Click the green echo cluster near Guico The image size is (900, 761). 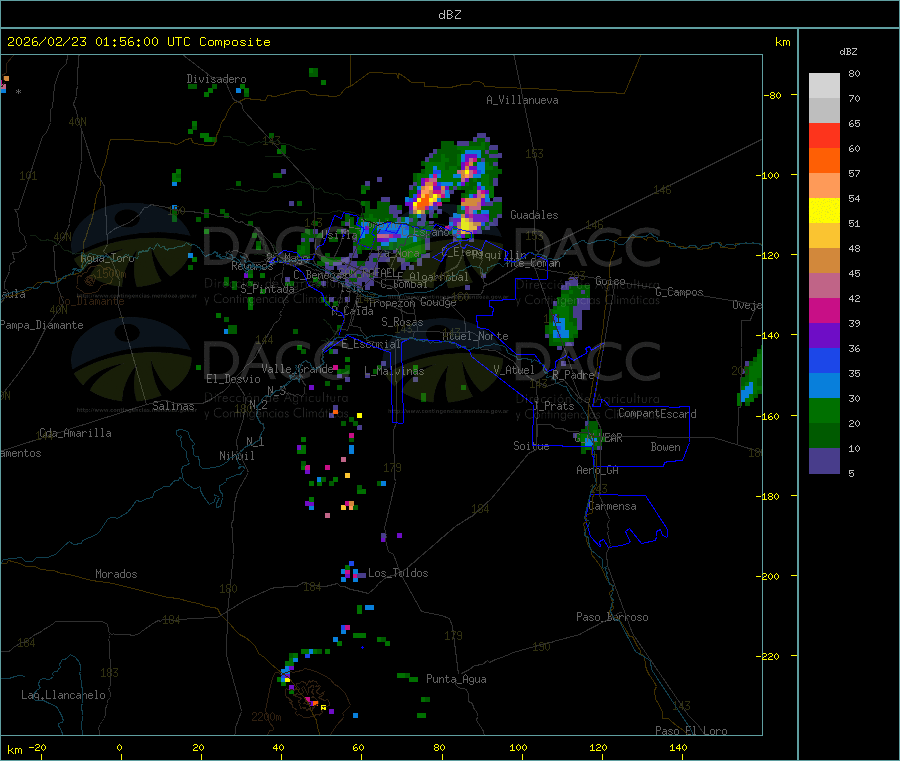[567, 314]
